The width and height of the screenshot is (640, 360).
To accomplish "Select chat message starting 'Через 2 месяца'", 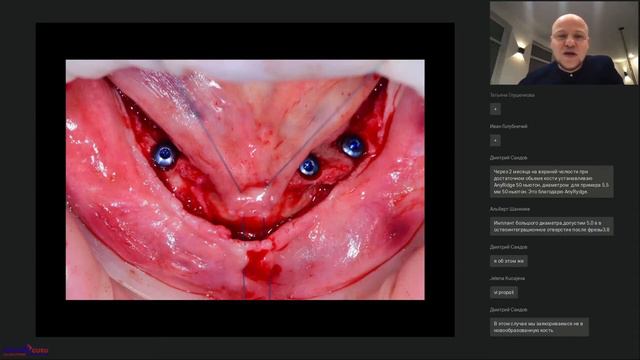I will (x=551, y=182).
